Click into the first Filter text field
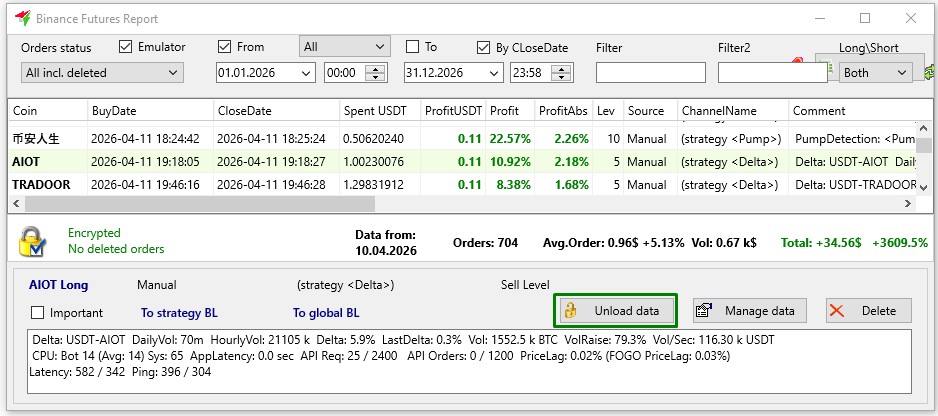The height and width of the screenshot is (416, 938). (x=648, y=72)
